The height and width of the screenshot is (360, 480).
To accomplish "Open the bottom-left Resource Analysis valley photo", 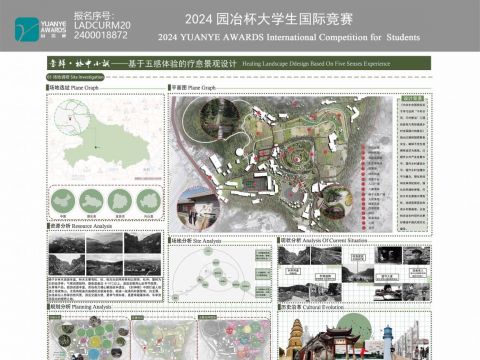I will pyautogui.click(x=67, y=265).
